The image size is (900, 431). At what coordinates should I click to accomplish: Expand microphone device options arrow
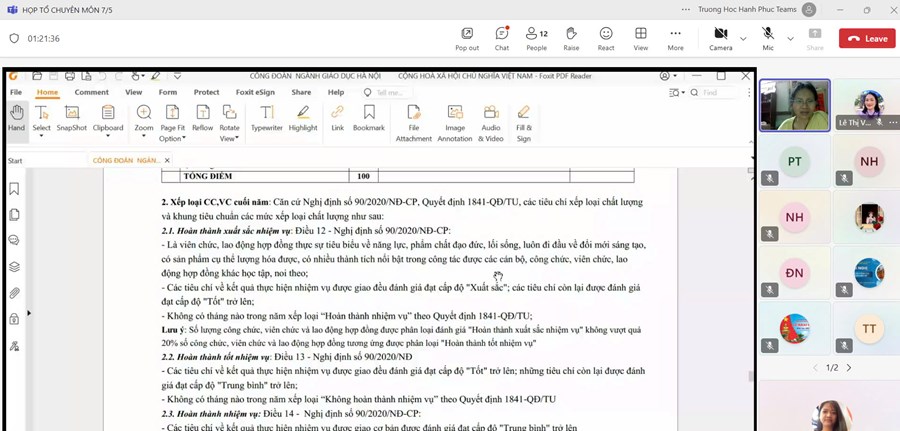pyautogui.click(x=790, y=38)
